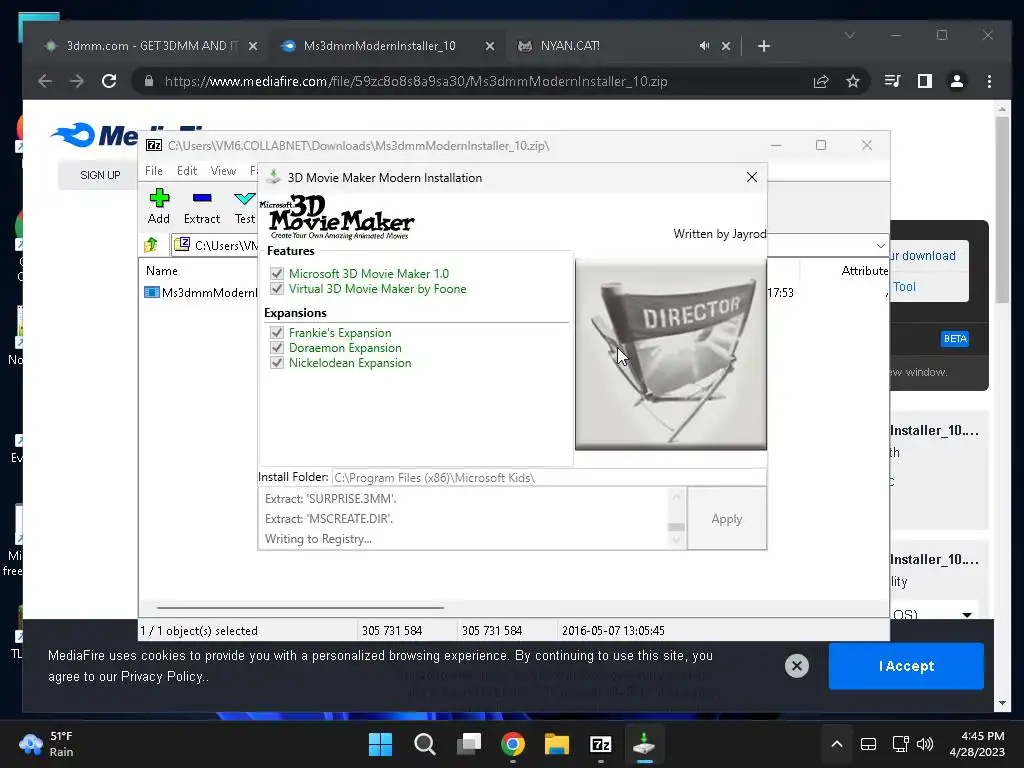Screen dimensions: 1024x768
Task: Click the Apply button in installer
Action: (x=727, y=519)
